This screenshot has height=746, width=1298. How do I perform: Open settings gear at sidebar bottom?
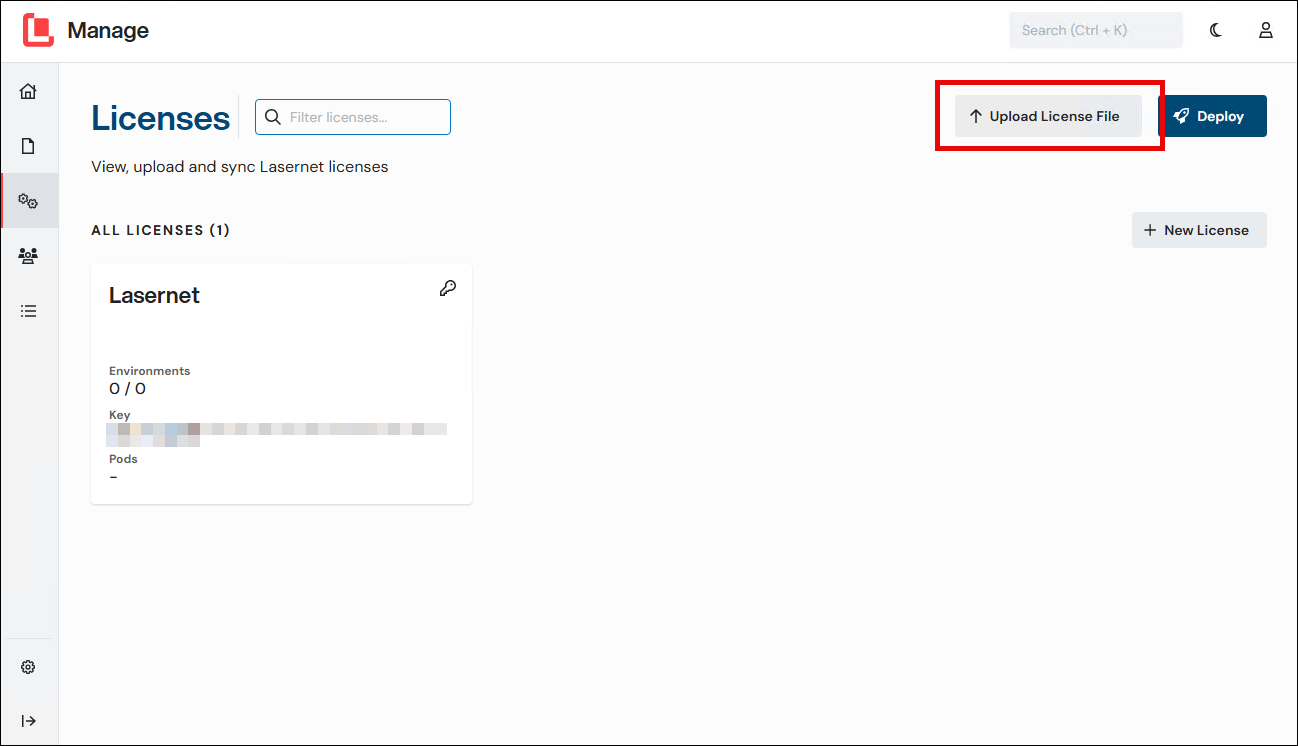[x=28, y=667]
